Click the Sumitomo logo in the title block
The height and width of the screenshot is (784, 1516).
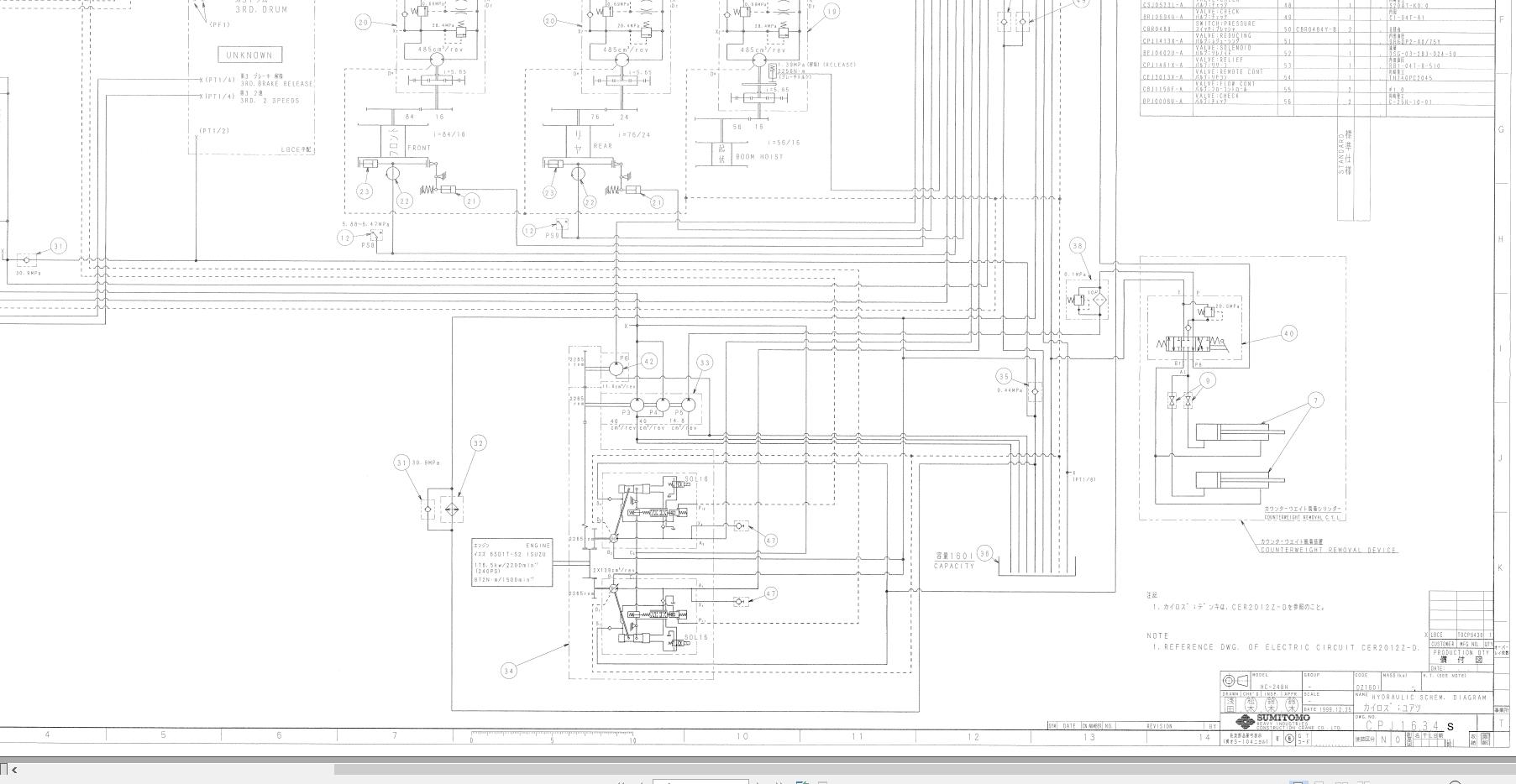[1271, 721]
